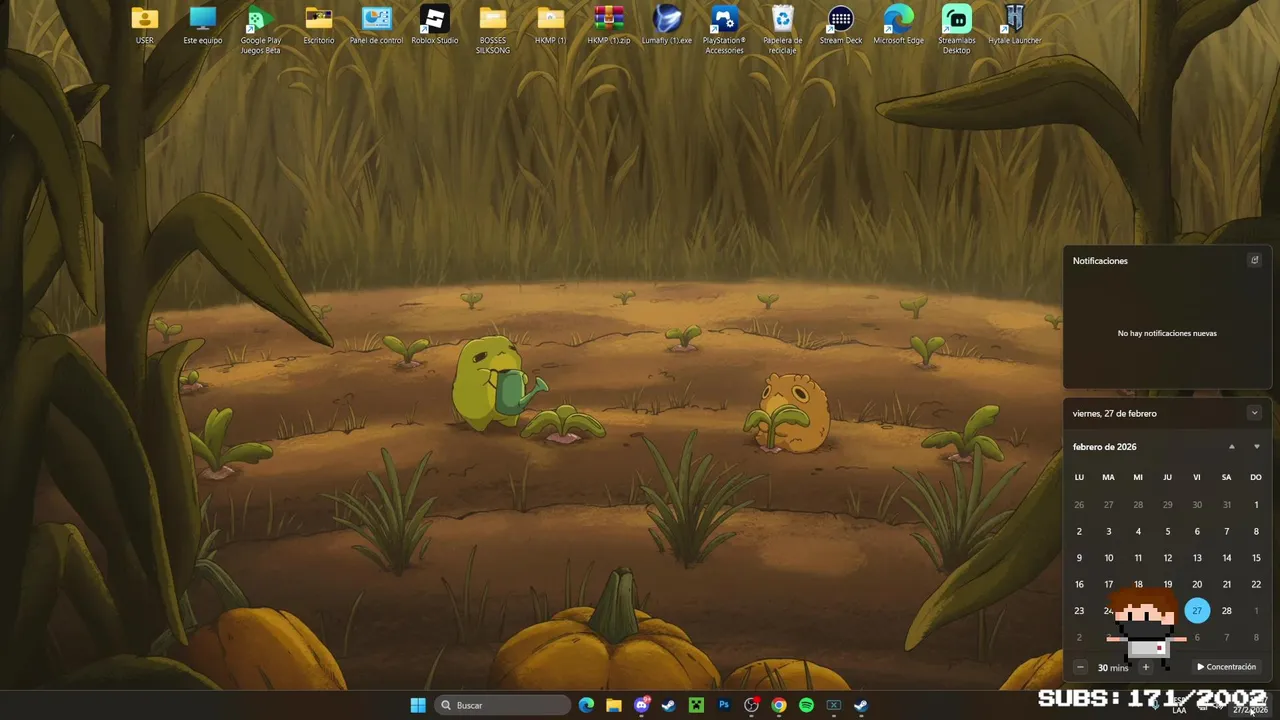Open Este equipo desktop icon
This screenshot has width=1280, height=720.
tap(203, 25)
